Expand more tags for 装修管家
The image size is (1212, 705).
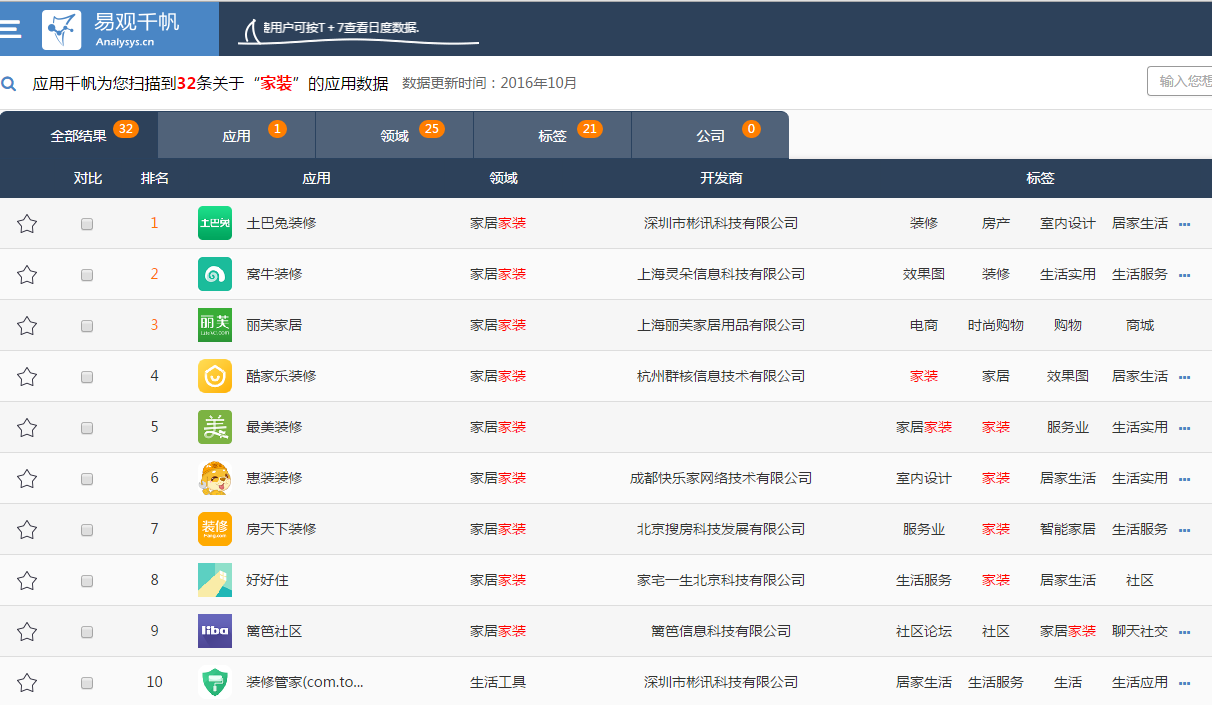pyautogui.click(x=1185, y=684)
